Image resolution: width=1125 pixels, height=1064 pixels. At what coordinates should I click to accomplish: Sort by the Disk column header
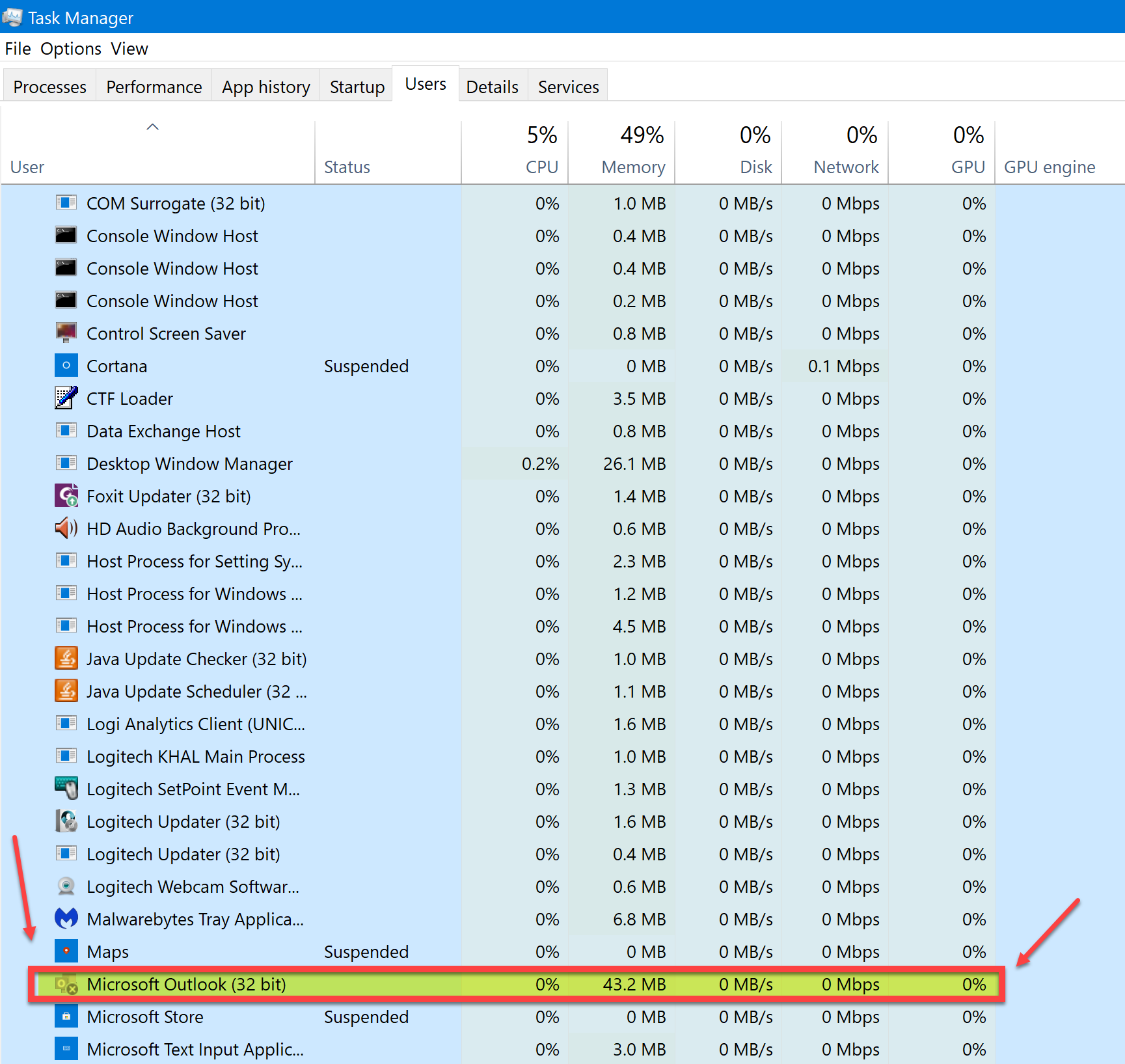click(729, 152)
